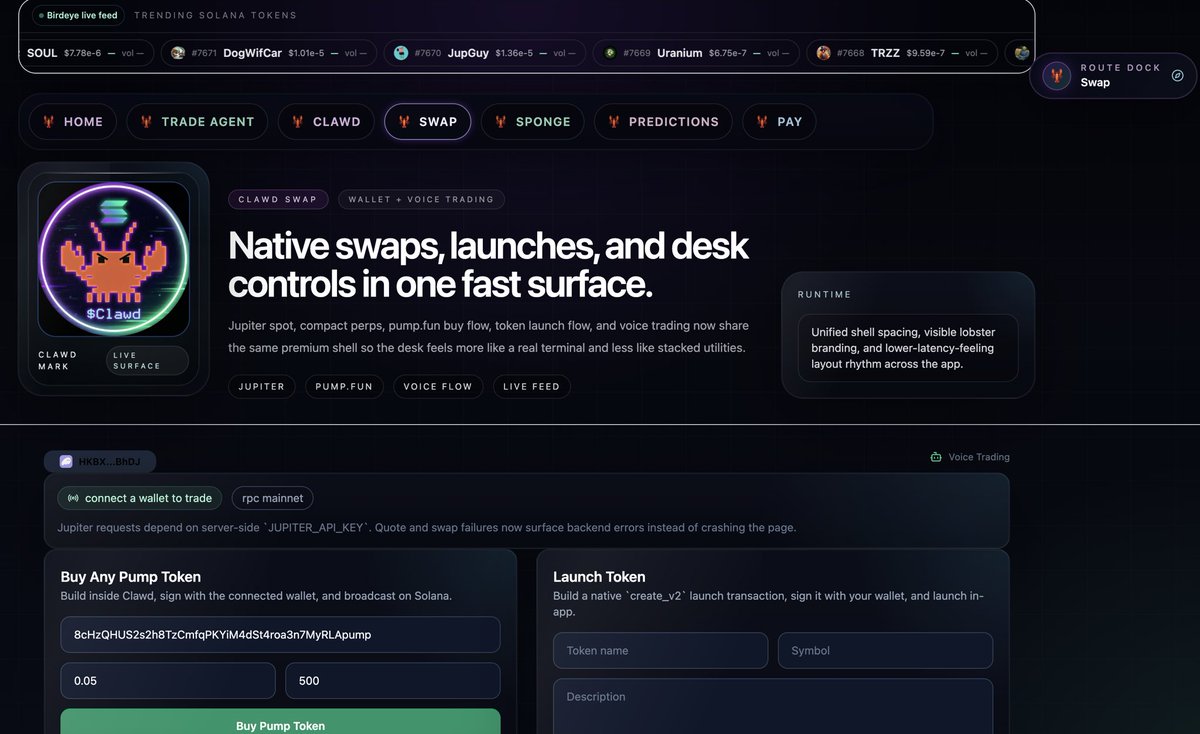
Task: Click the Birdeye live feed badge
Action: point(78,15)
